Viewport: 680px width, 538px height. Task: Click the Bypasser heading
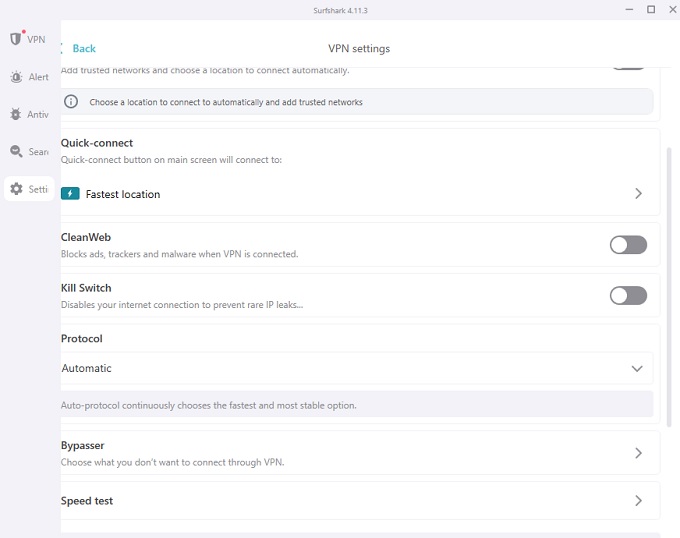pyautogui.click(x=82, y=445)
